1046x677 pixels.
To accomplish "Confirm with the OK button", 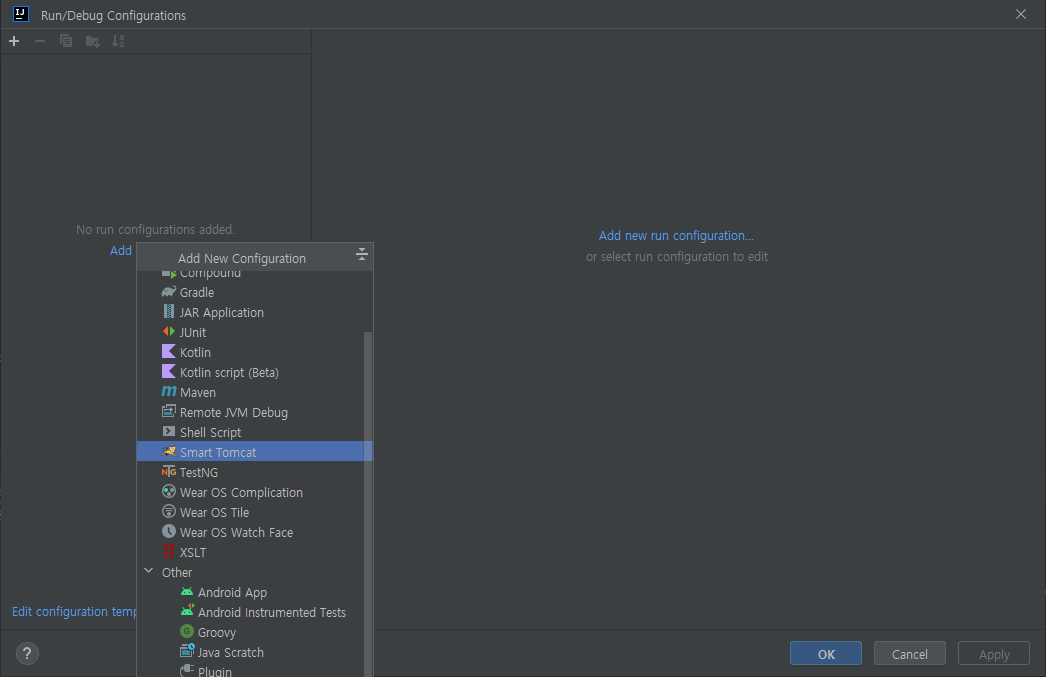I will point(826,654).
